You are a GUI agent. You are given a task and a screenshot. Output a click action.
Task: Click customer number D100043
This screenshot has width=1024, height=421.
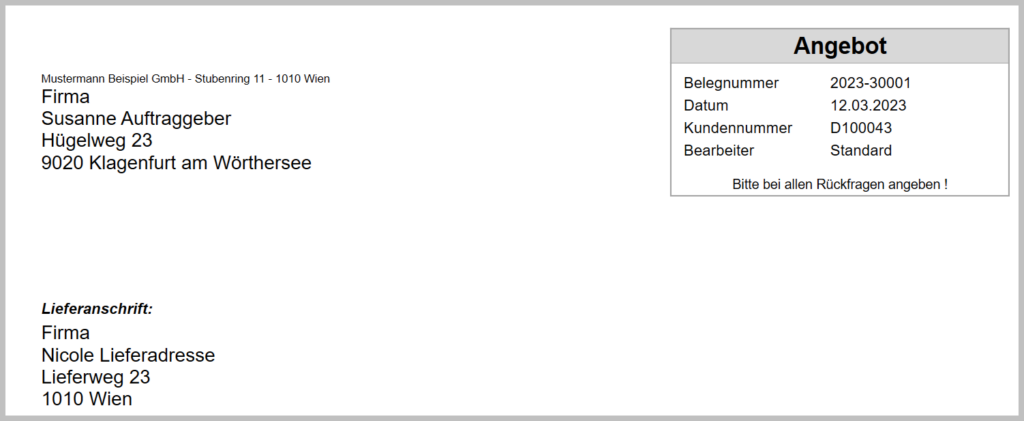pos(861,128)
